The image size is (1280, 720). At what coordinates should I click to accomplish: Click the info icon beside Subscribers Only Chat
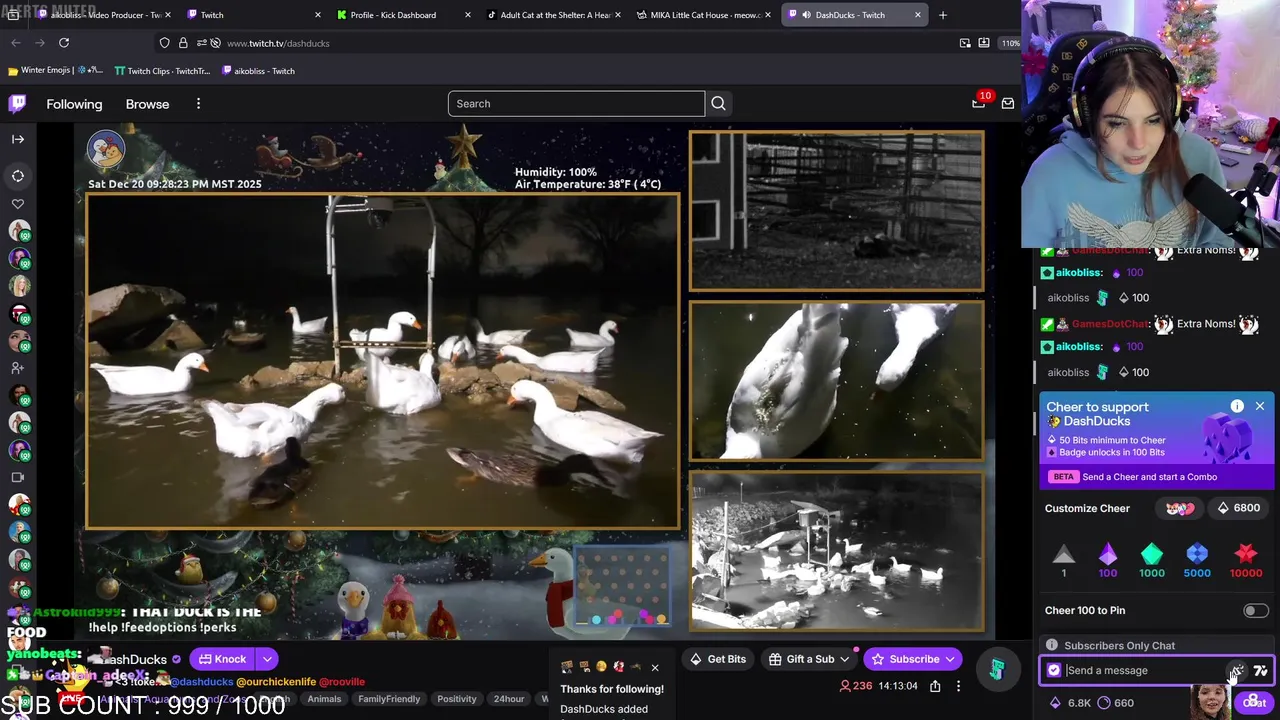coord(1051,646)
